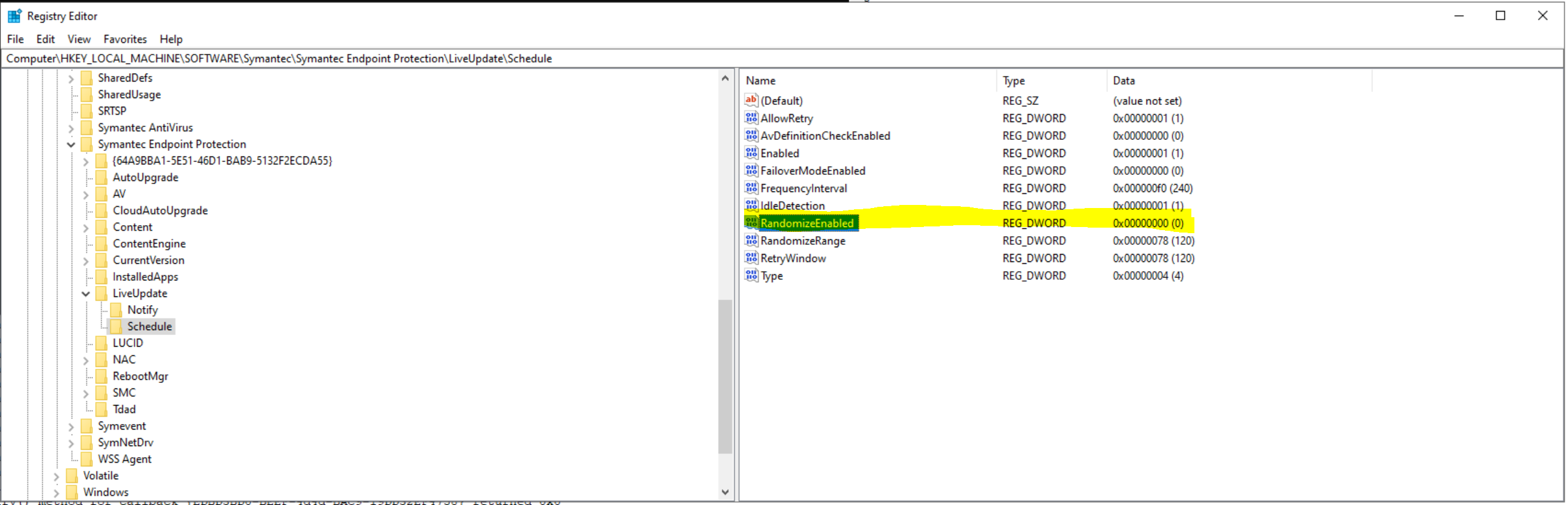The image size is (1568, 505).
Task: Expand the Symevent key
Action: [x=71, y=426]
